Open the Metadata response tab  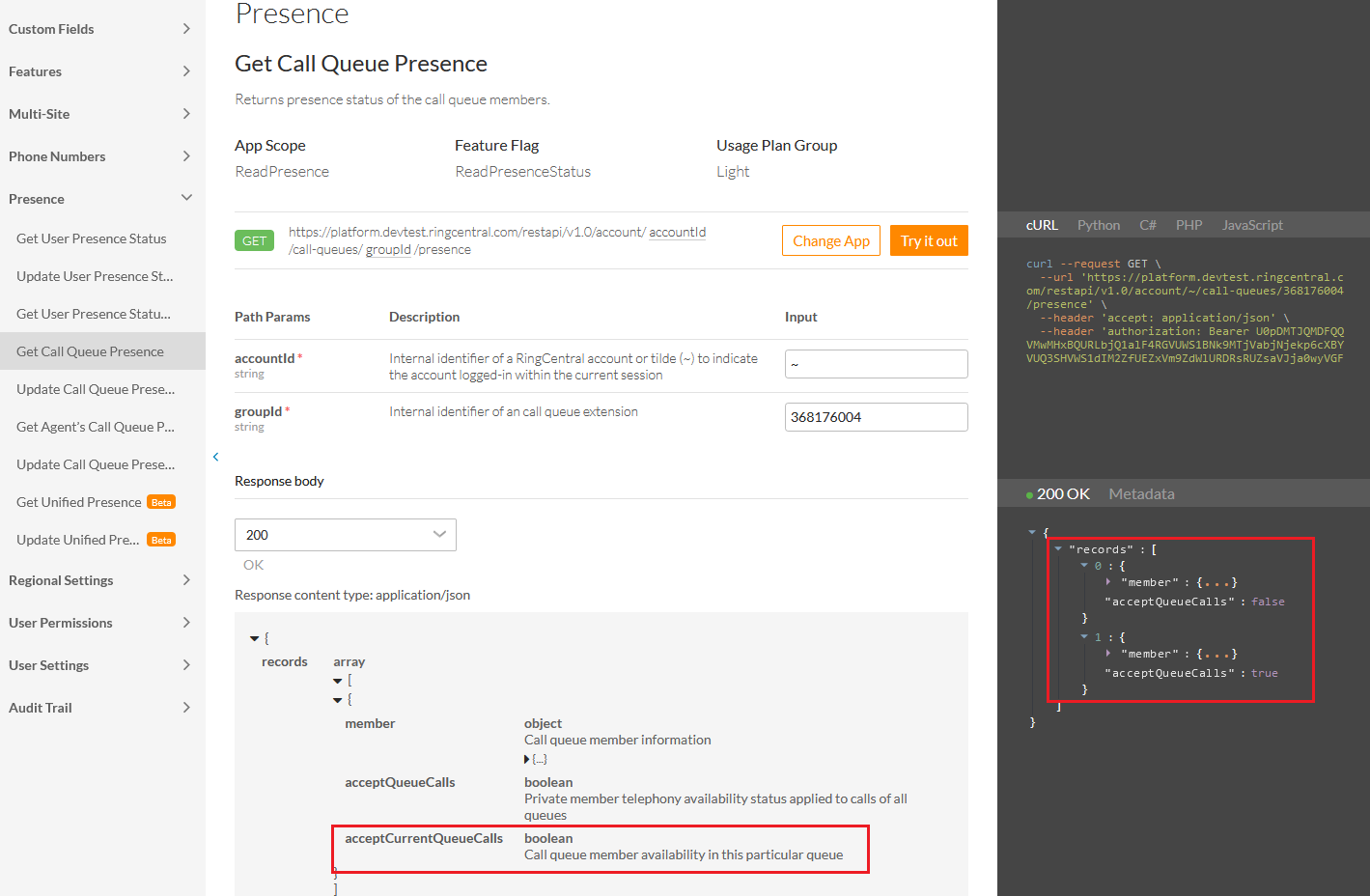1142,493
